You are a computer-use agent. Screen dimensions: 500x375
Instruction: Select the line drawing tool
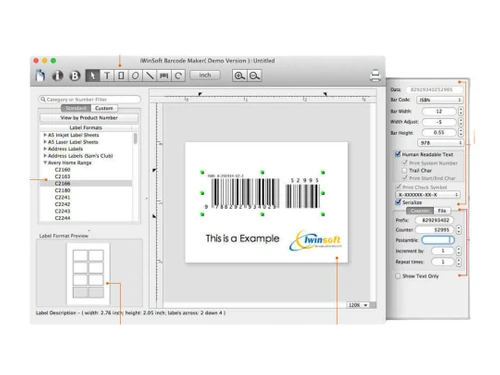pyautogui.click(x=150, y=76)
